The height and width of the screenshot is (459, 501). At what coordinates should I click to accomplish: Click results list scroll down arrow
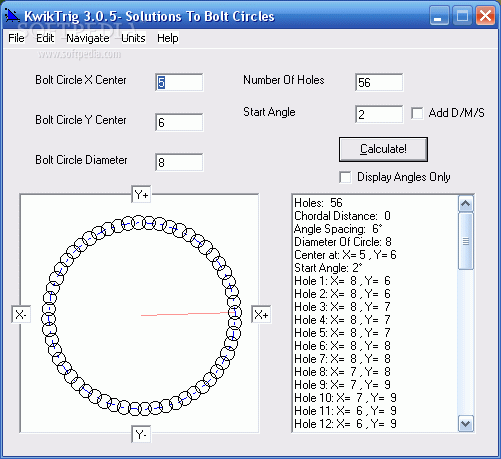click(466, 424)
